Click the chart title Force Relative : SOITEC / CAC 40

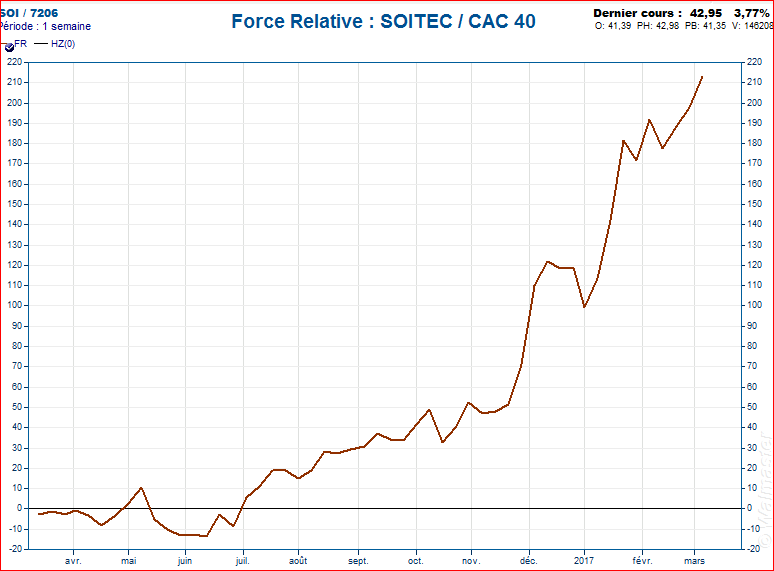pos(384,21)
